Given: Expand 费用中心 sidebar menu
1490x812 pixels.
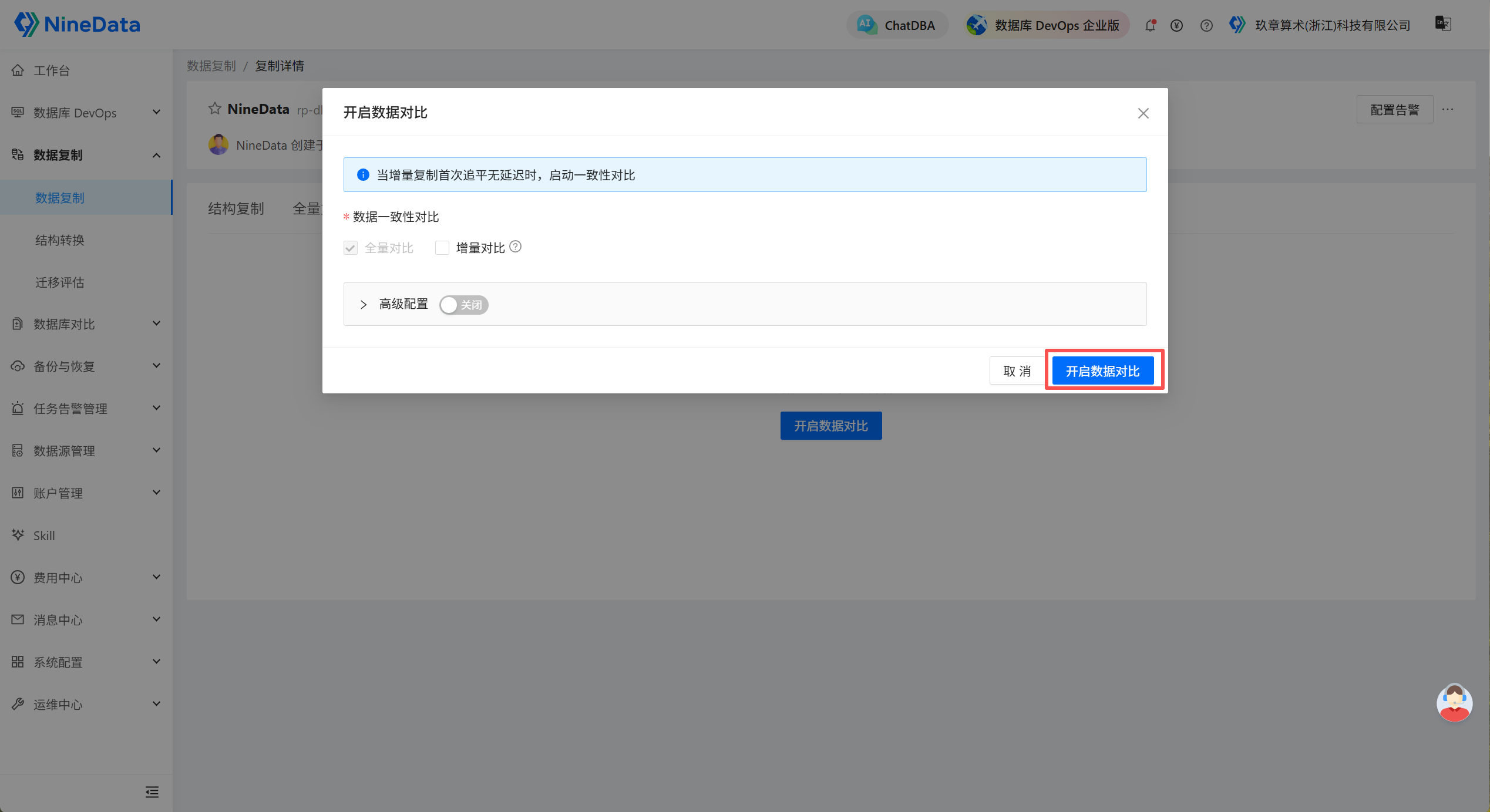Looking at the screenshot, I should tap(86, 578).
